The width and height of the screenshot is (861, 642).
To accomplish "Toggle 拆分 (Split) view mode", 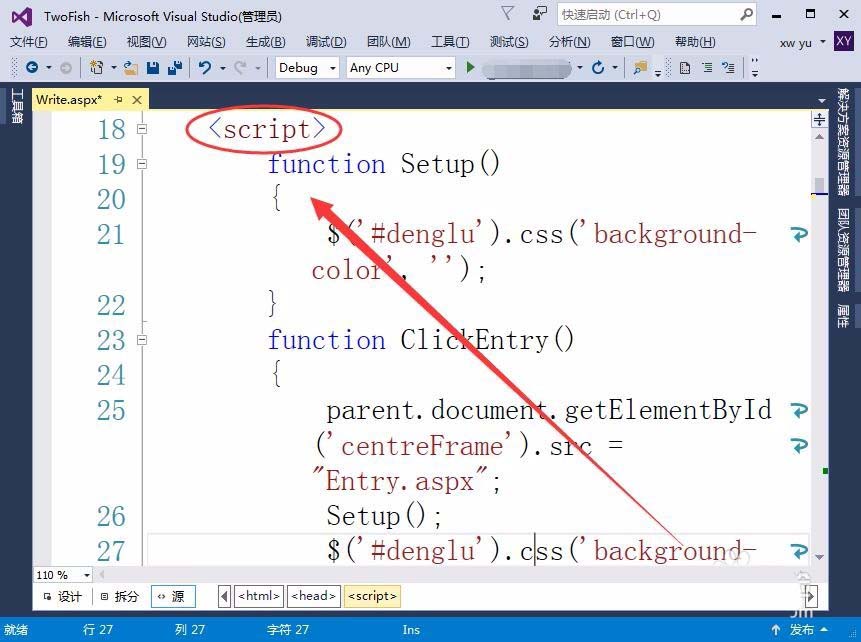I will (x=120, y=596).
